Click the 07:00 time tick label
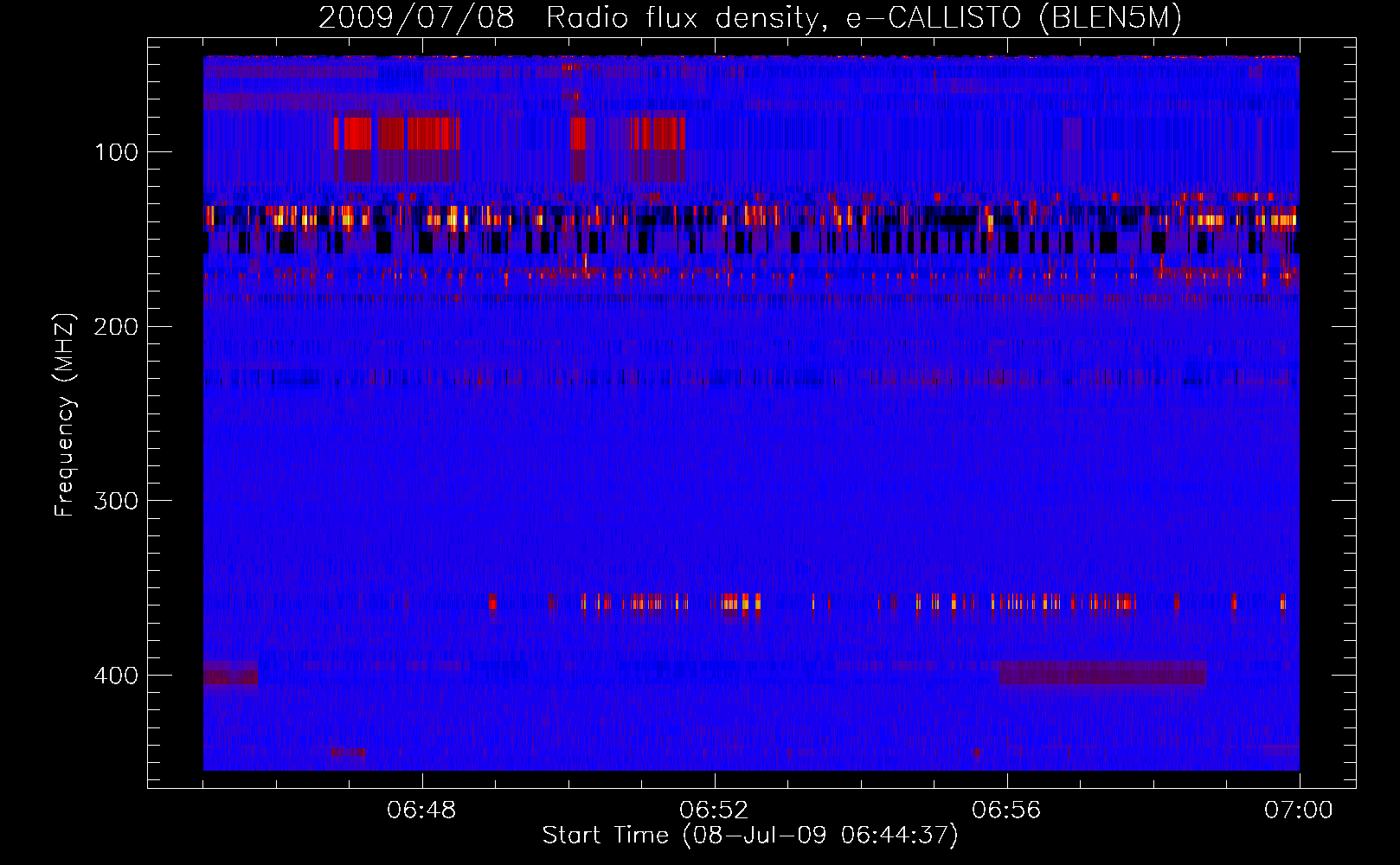Screen dimensions: 1400x865 point(1299,811)
